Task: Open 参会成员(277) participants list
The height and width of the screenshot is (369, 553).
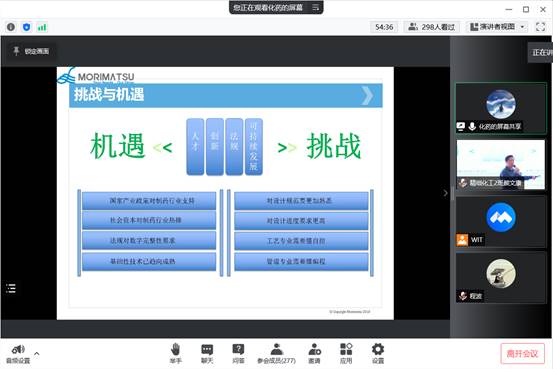Action: pos(276,353)
